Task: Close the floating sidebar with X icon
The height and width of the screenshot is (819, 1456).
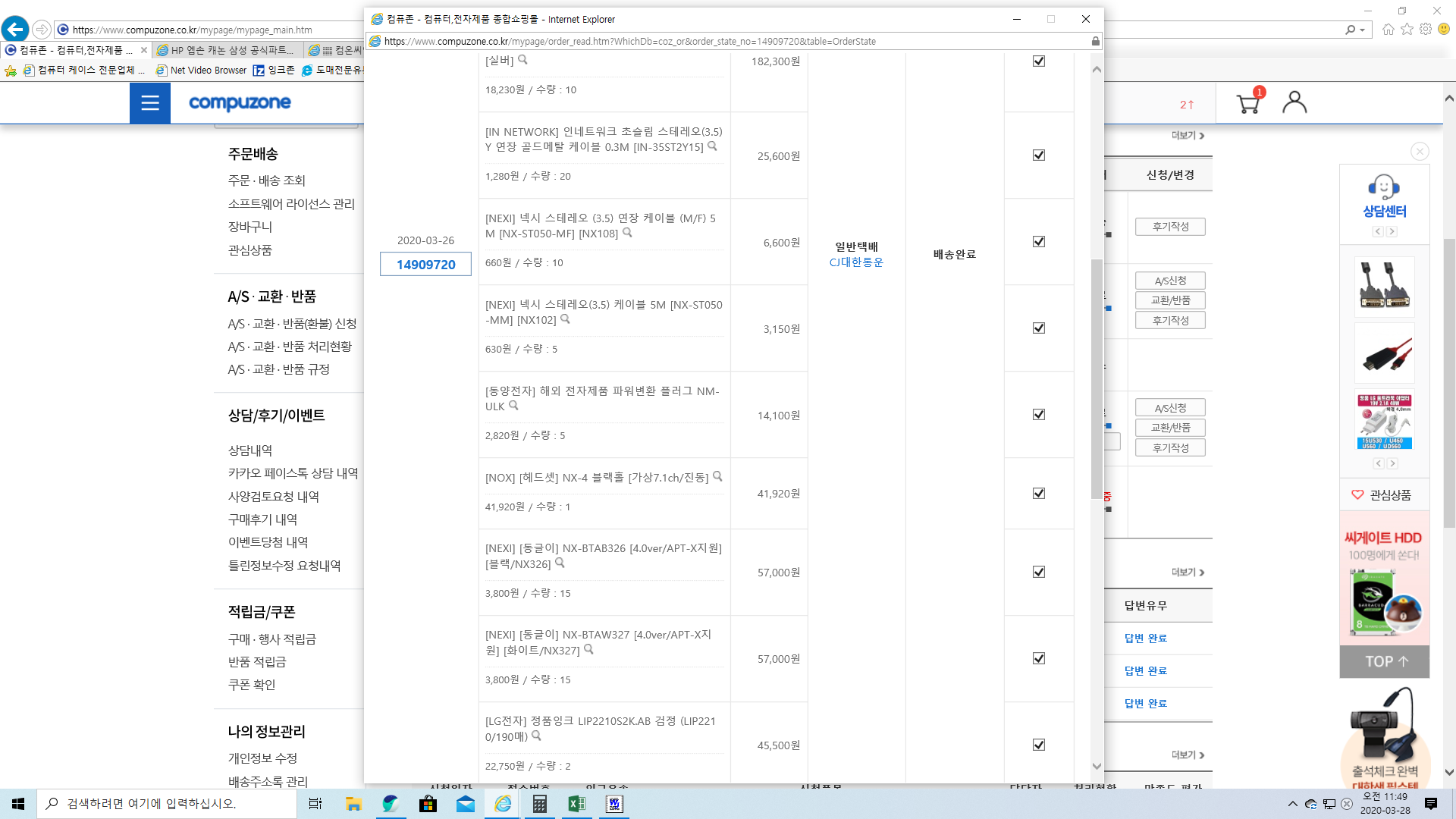Action: [1420, 152]
